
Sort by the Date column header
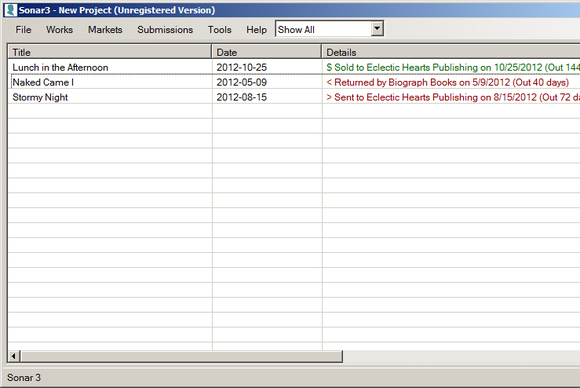[x=266, y=52]
